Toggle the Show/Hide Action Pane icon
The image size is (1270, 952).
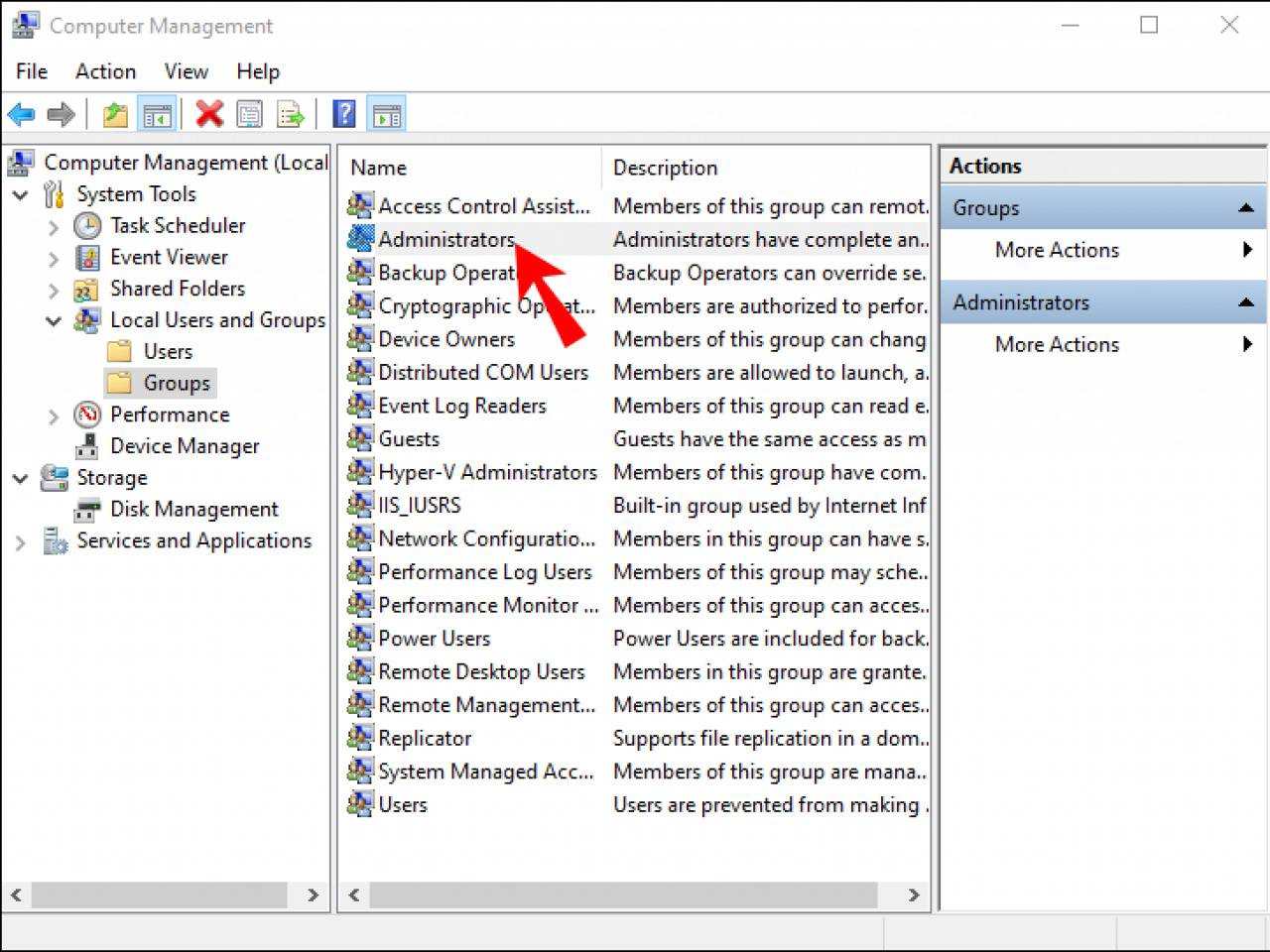pos(386,113)
